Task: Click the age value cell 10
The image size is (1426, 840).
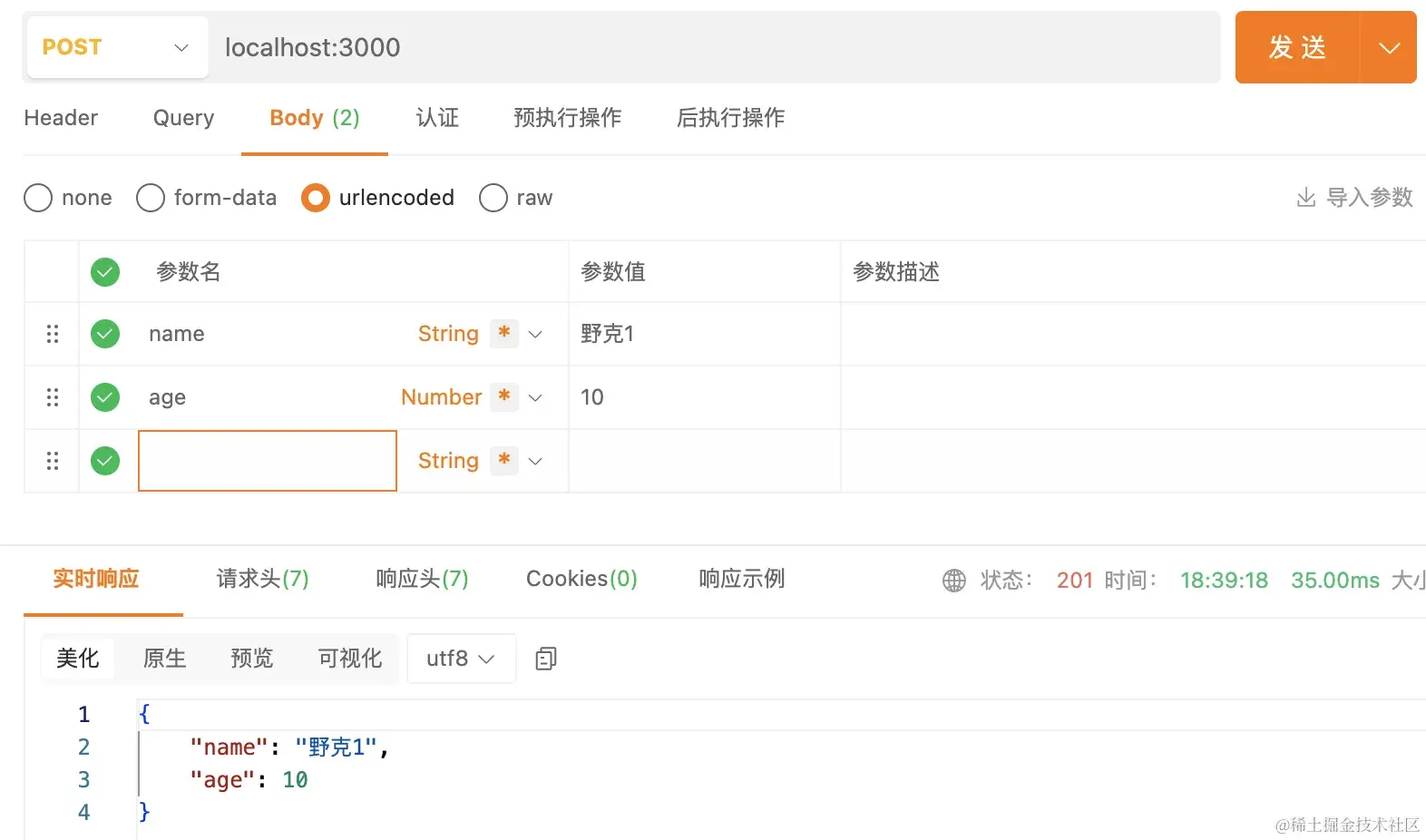Action: click(704, 397)
